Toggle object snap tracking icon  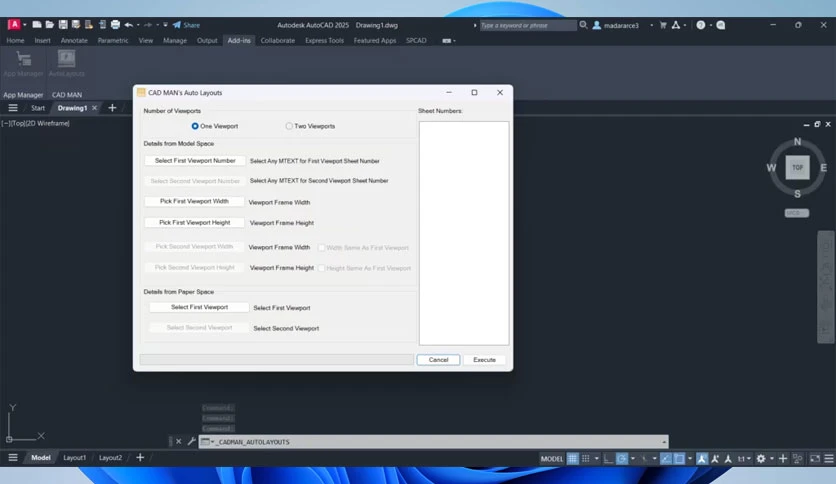[666, 458]
